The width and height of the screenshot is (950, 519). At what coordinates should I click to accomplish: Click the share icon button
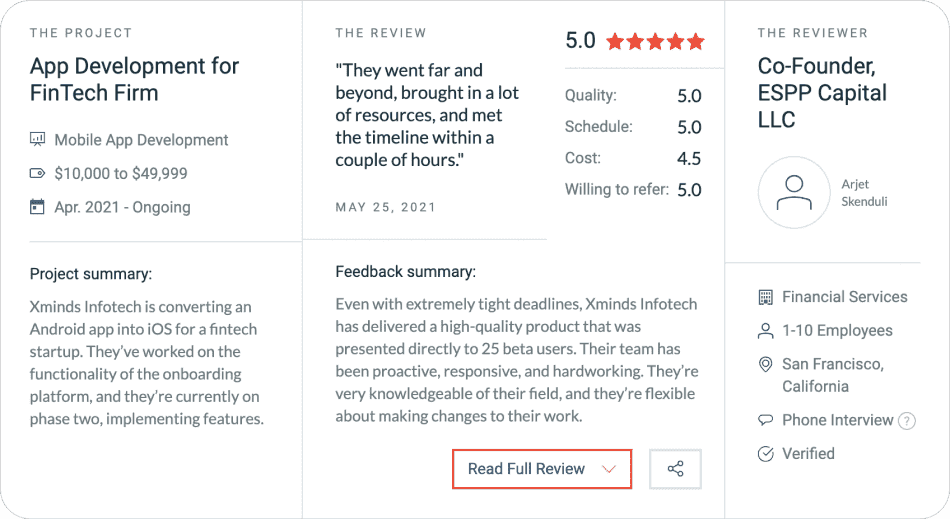pos(675,469)
